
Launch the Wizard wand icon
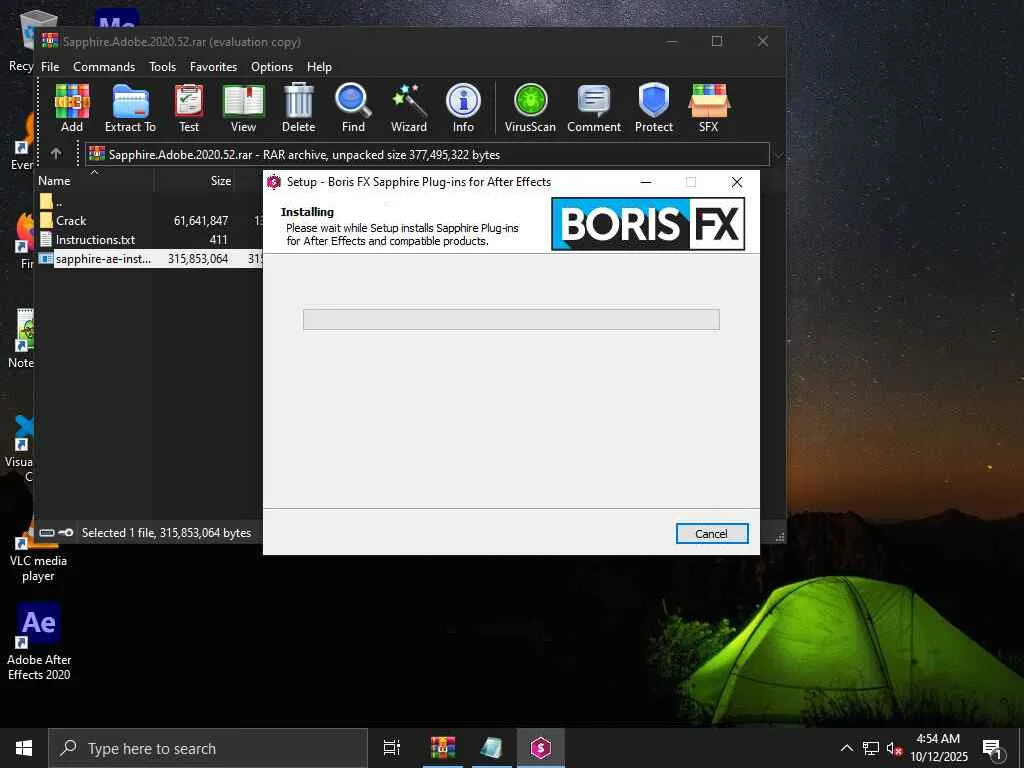(409, 108)
